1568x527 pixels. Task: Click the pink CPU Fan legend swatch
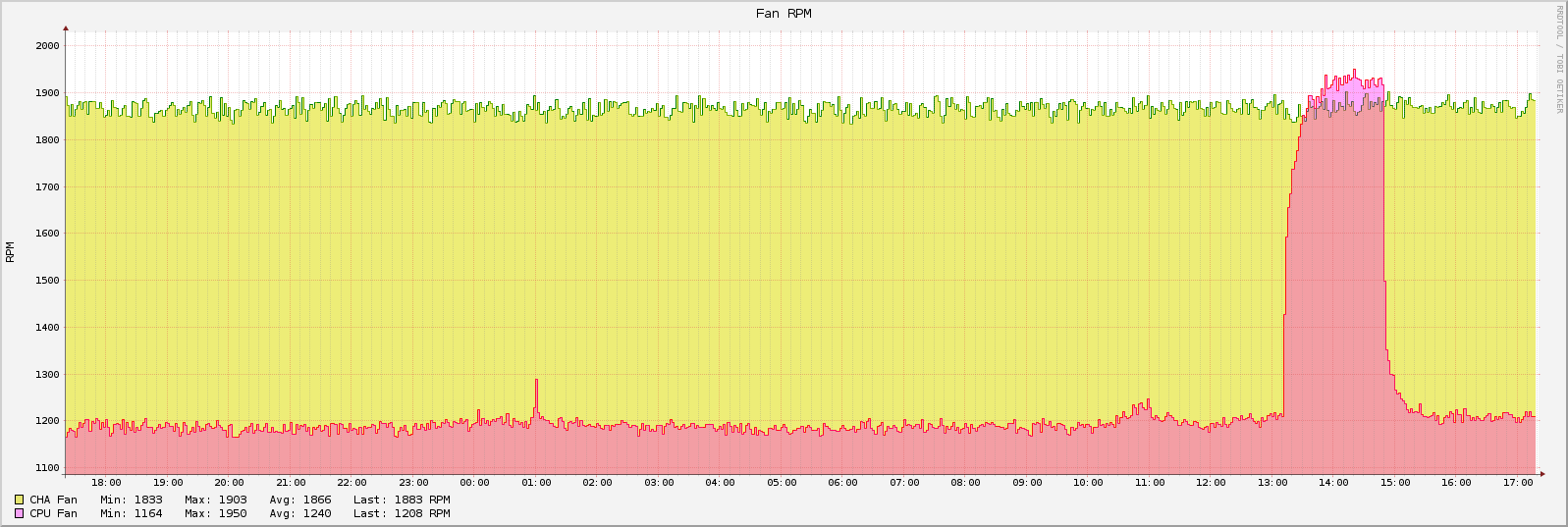[20, 513]
